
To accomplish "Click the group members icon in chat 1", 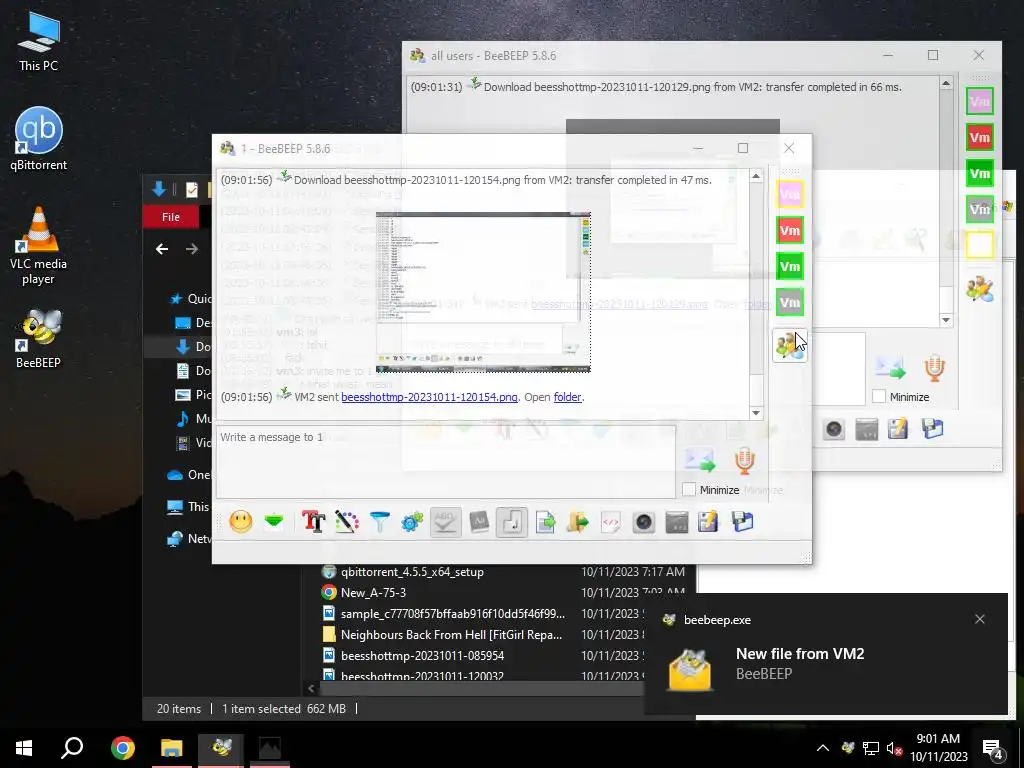I will [x=789, y=345].
